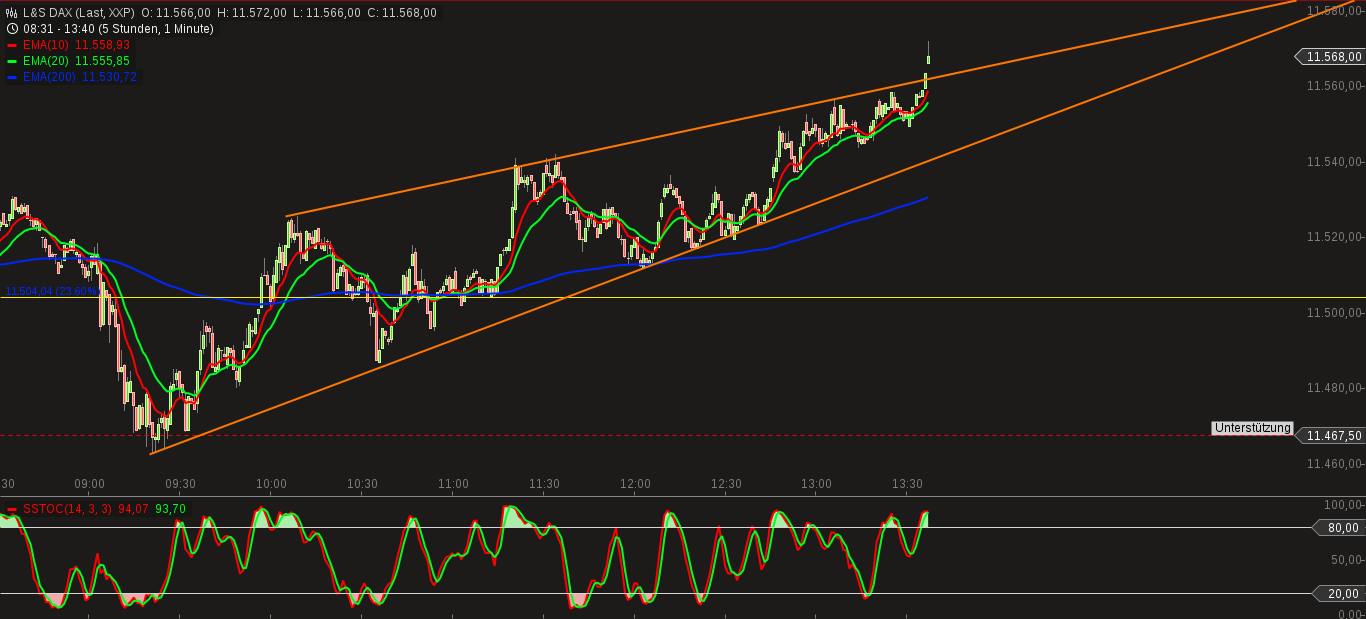
Task: Select the red EMA(10) color marker
Action: 12,45
